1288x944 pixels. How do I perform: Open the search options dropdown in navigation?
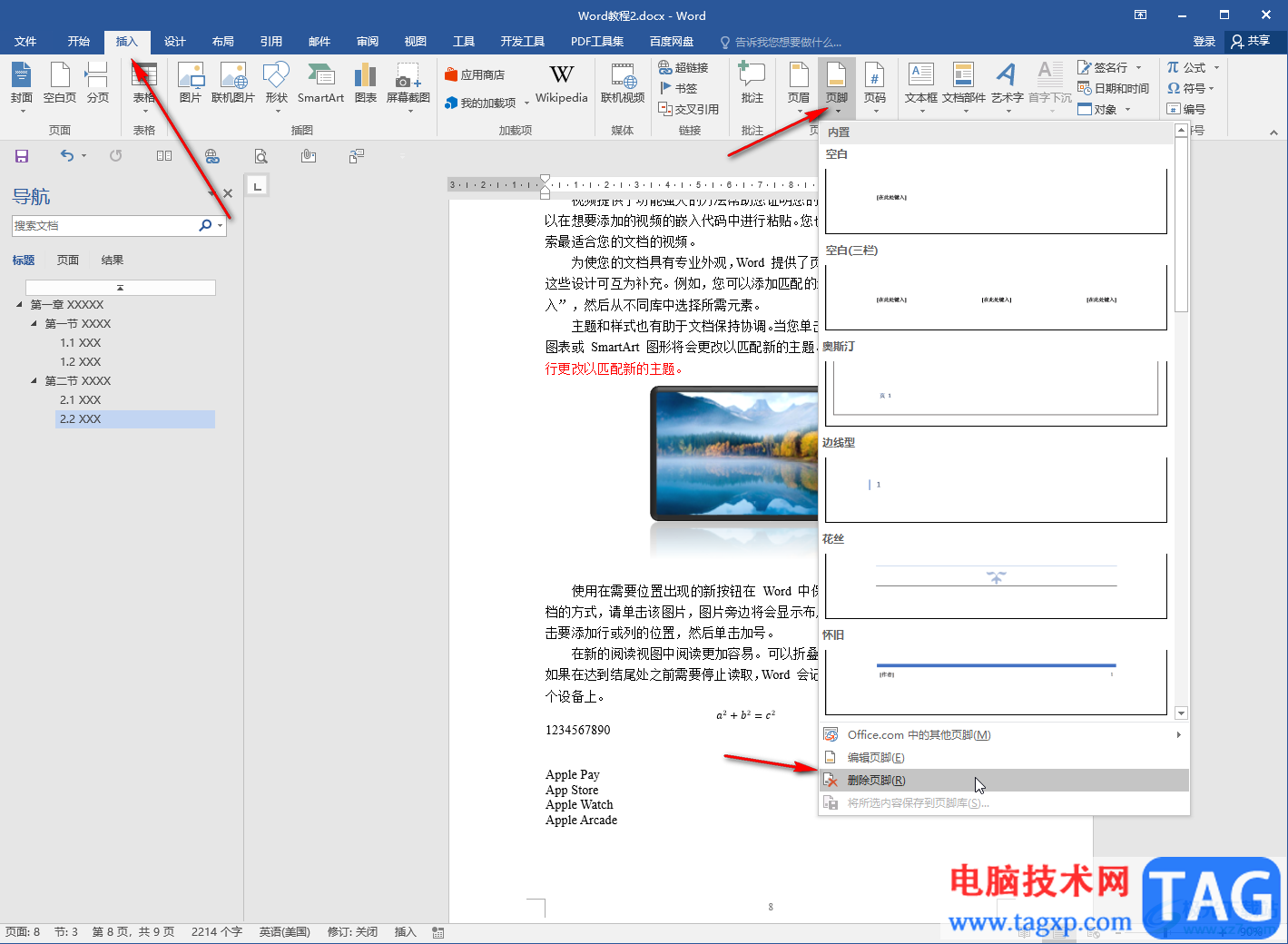[220, 226]
